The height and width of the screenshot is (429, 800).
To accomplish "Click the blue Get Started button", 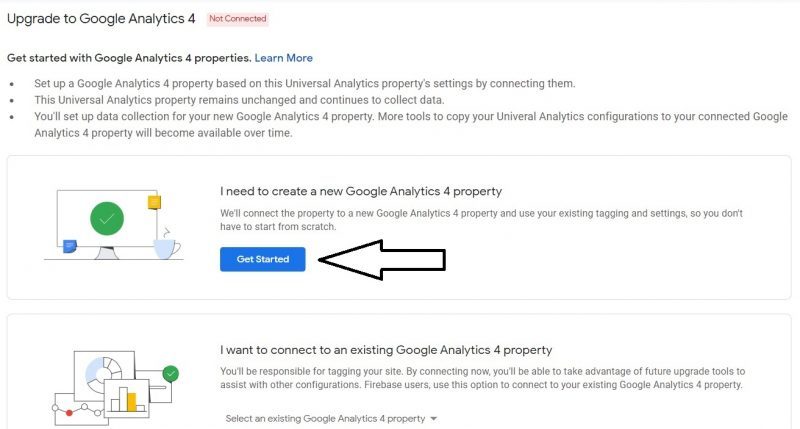I will coord(263,259).
